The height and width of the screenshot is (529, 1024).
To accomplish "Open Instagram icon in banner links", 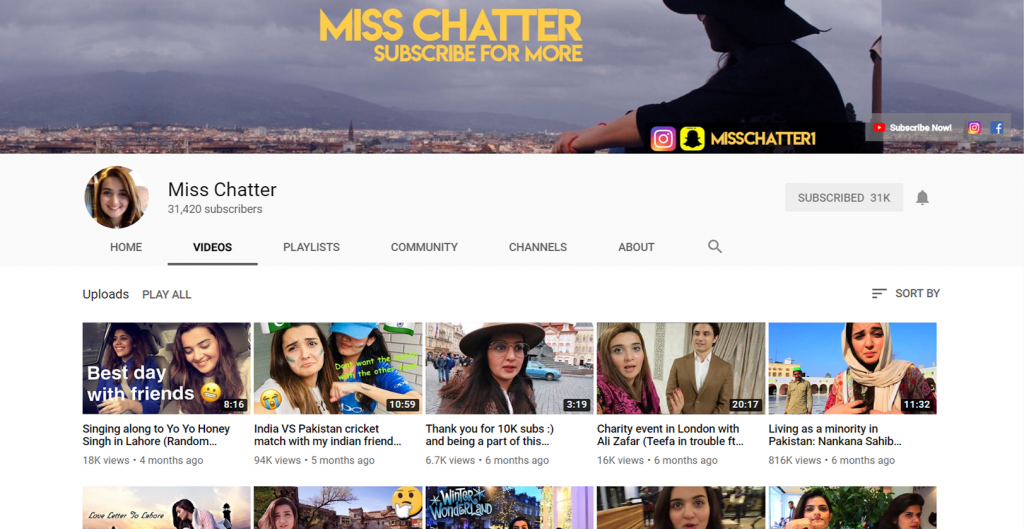I will [x=974, y=128].
